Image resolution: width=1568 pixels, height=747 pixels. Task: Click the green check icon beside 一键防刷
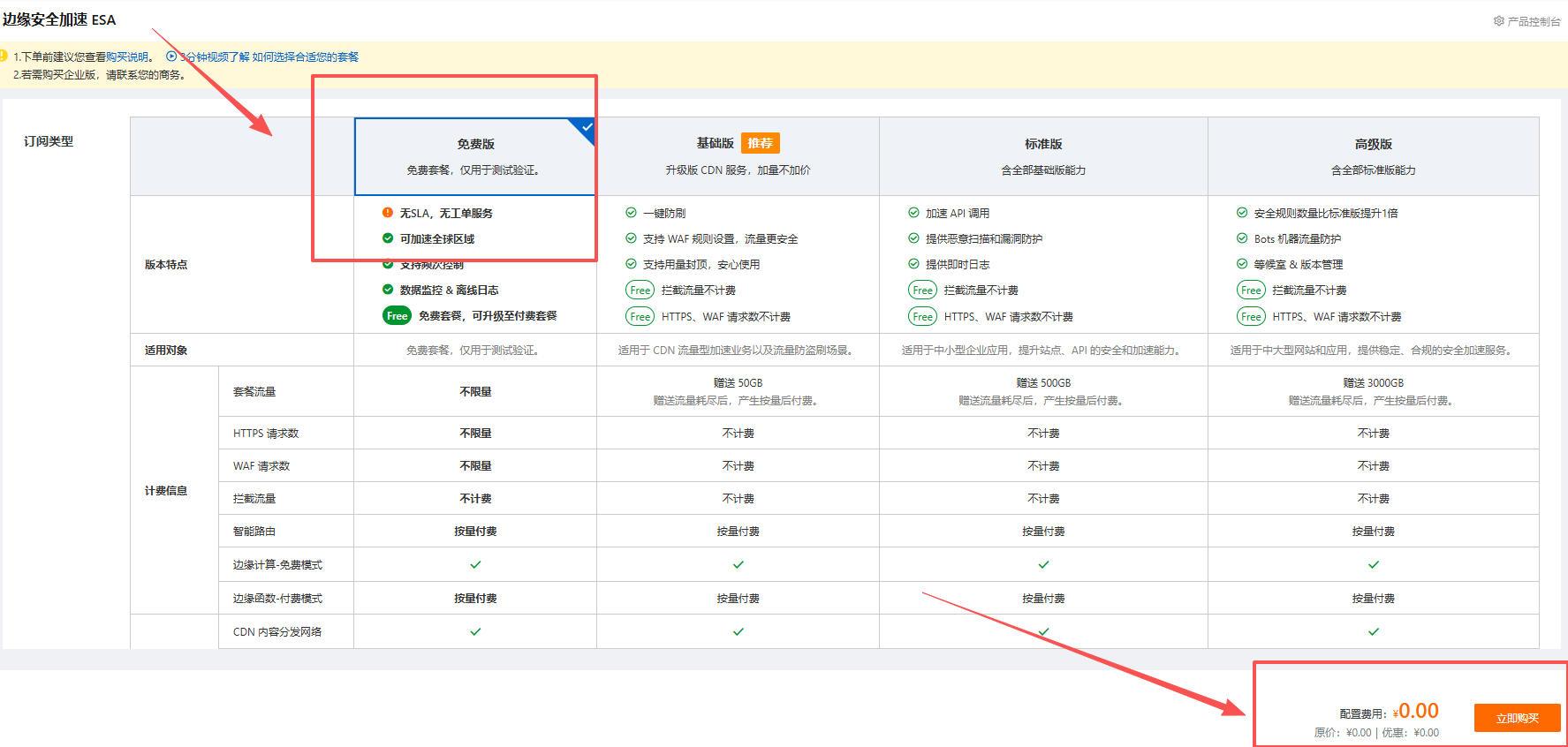631,213
